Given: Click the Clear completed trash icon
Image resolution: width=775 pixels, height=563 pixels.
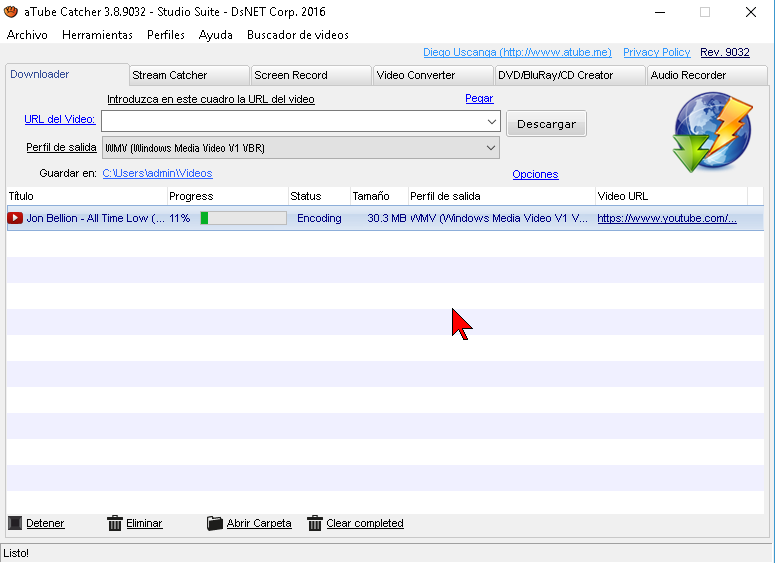Looking at the screenshot, I should tap(314, 523).
